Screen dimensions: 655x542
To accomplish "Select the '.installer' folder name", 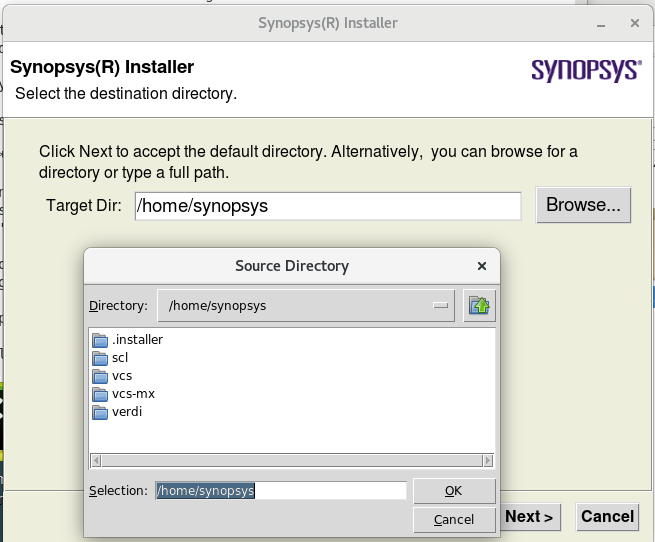I will point(137,340).
